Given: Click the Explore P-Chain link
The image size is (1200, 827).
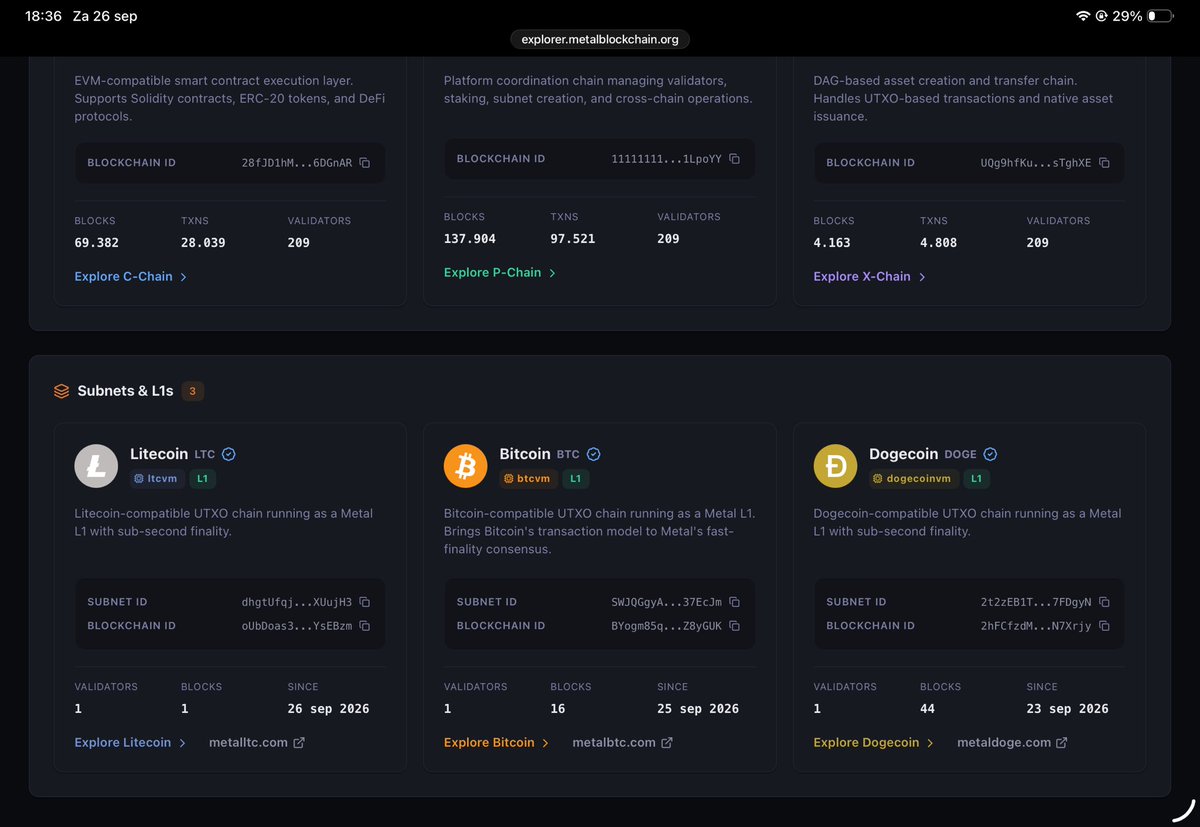Looking at the screenshot, I should (500, 272).
